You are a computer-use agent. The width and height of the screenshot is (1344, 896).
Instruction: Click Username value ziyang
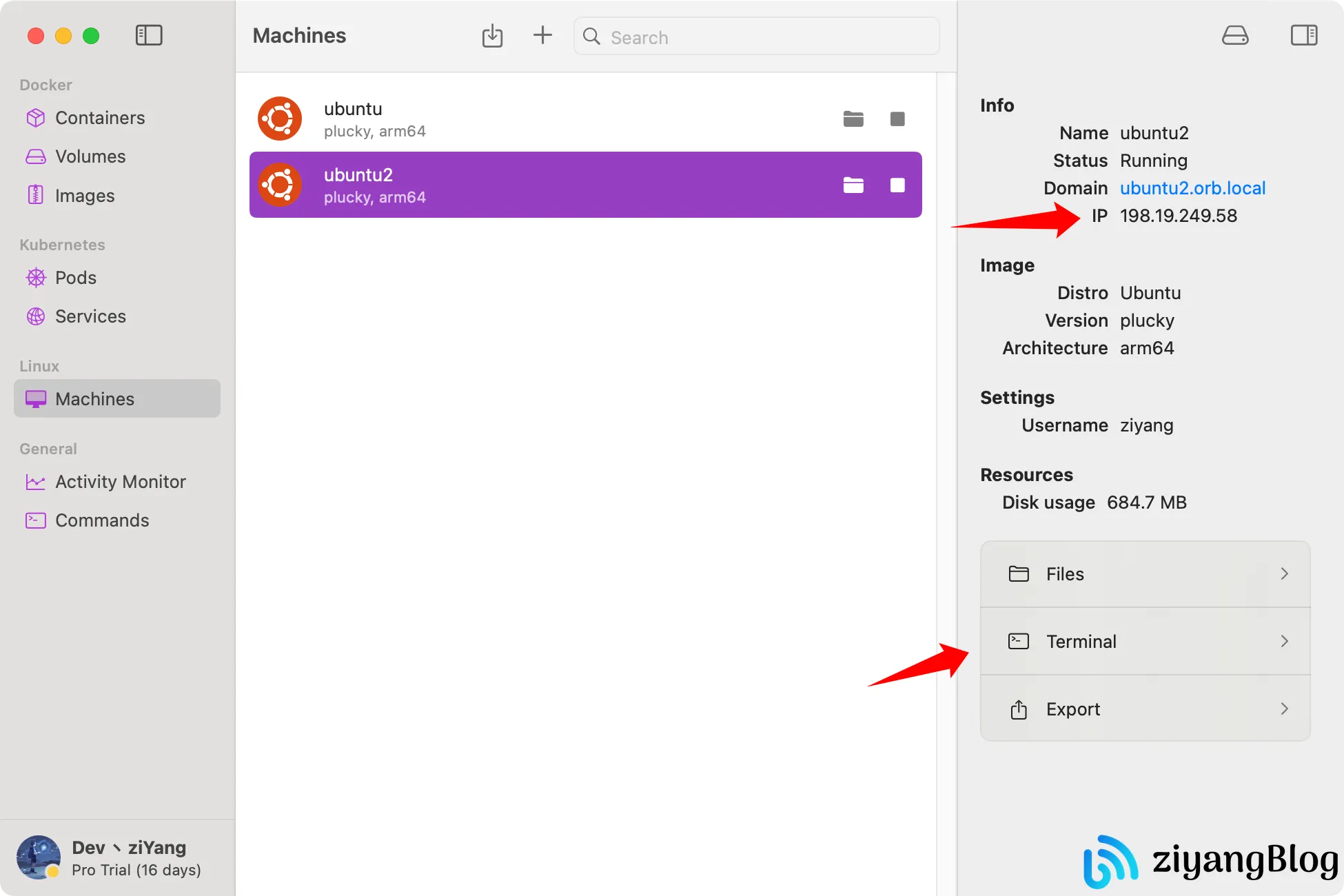coord(1147,425)
